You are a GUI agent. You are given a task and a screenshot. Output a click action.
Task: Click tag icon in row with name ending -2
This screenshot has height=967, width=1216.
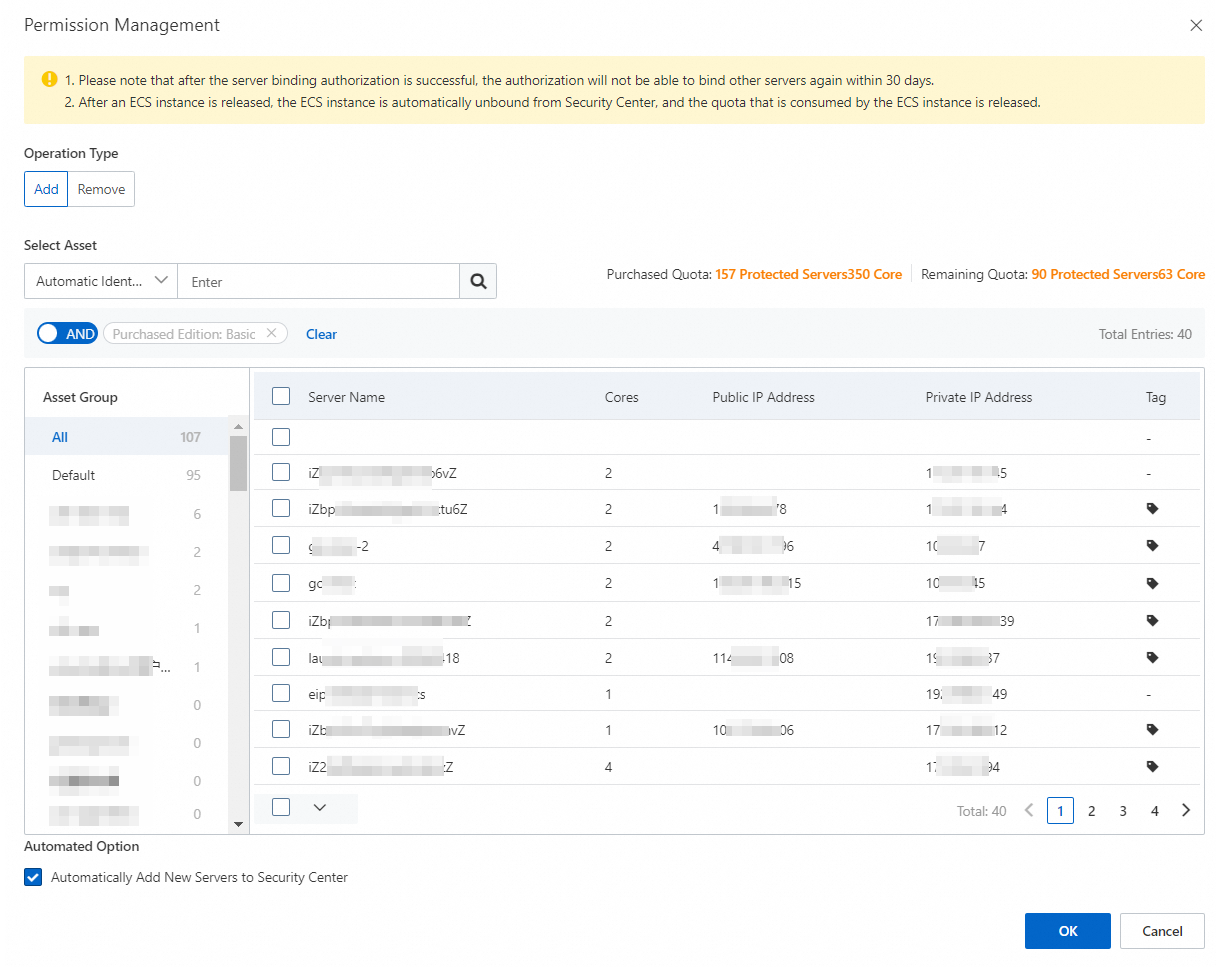coord(1152,546)
